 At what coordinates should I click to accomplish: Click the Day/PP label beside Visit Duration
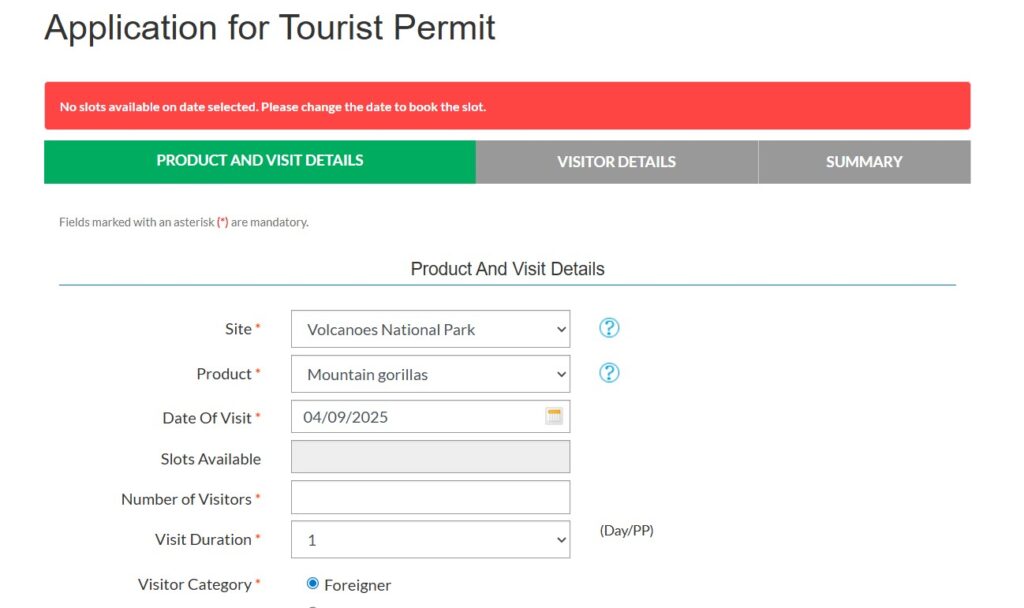click(x=625, y=530)
